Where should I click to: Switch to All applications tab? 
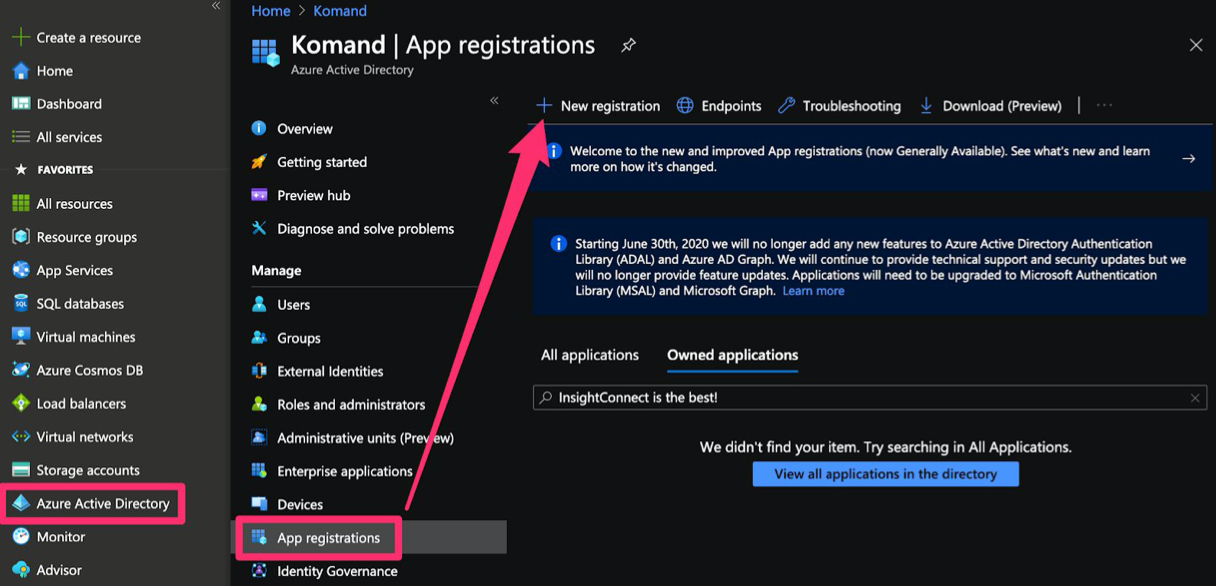tap(590, 355)
